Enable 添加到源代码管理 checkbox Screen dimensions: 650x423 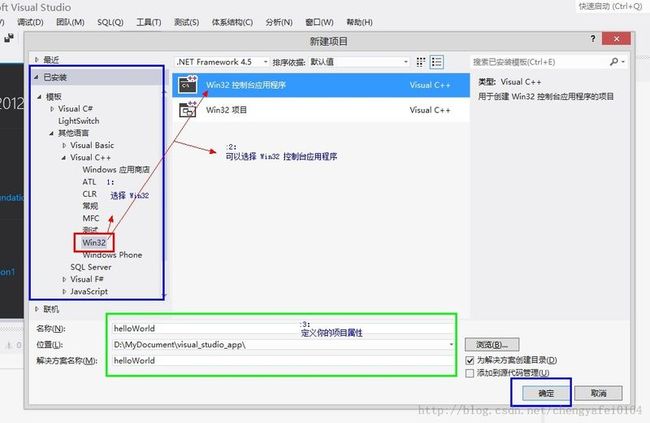[x=470, y=373]
